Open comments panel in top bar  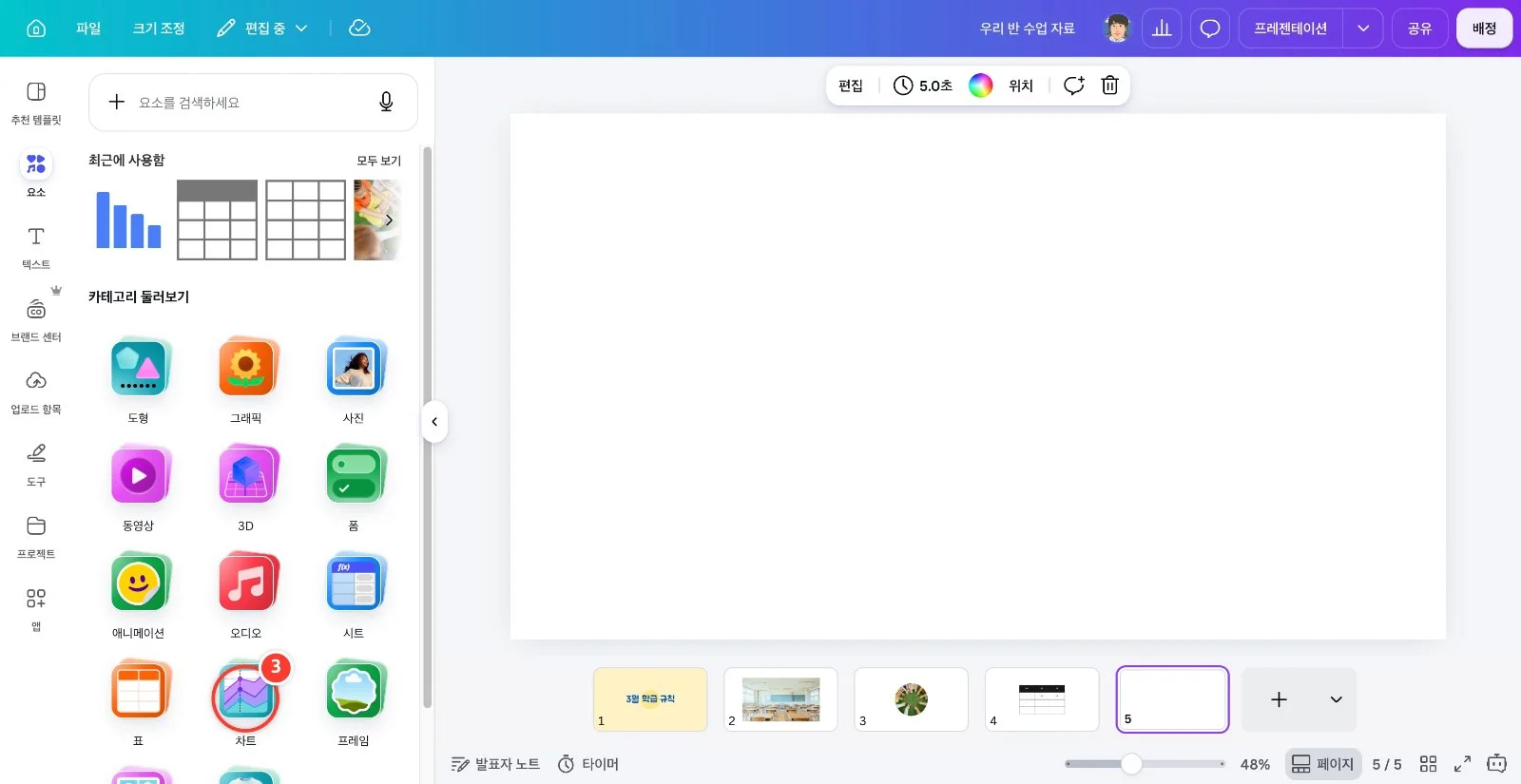pos(1210,29)
